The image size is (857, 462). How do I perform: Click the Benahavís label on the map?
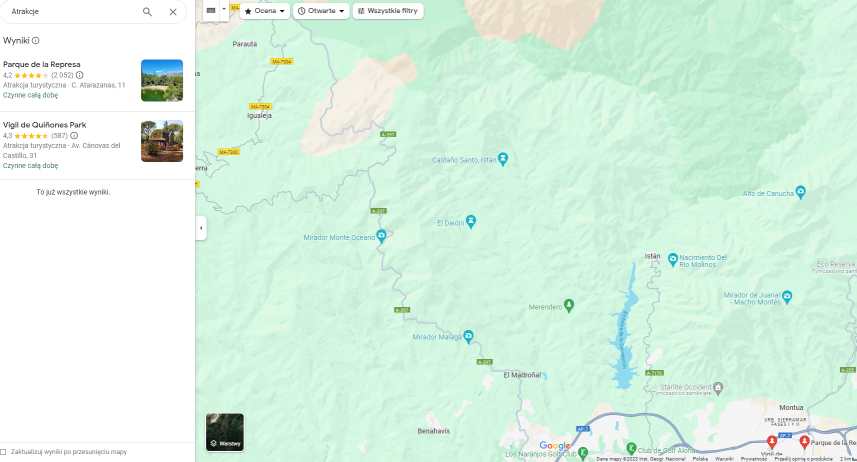click(x=433, y=431)
